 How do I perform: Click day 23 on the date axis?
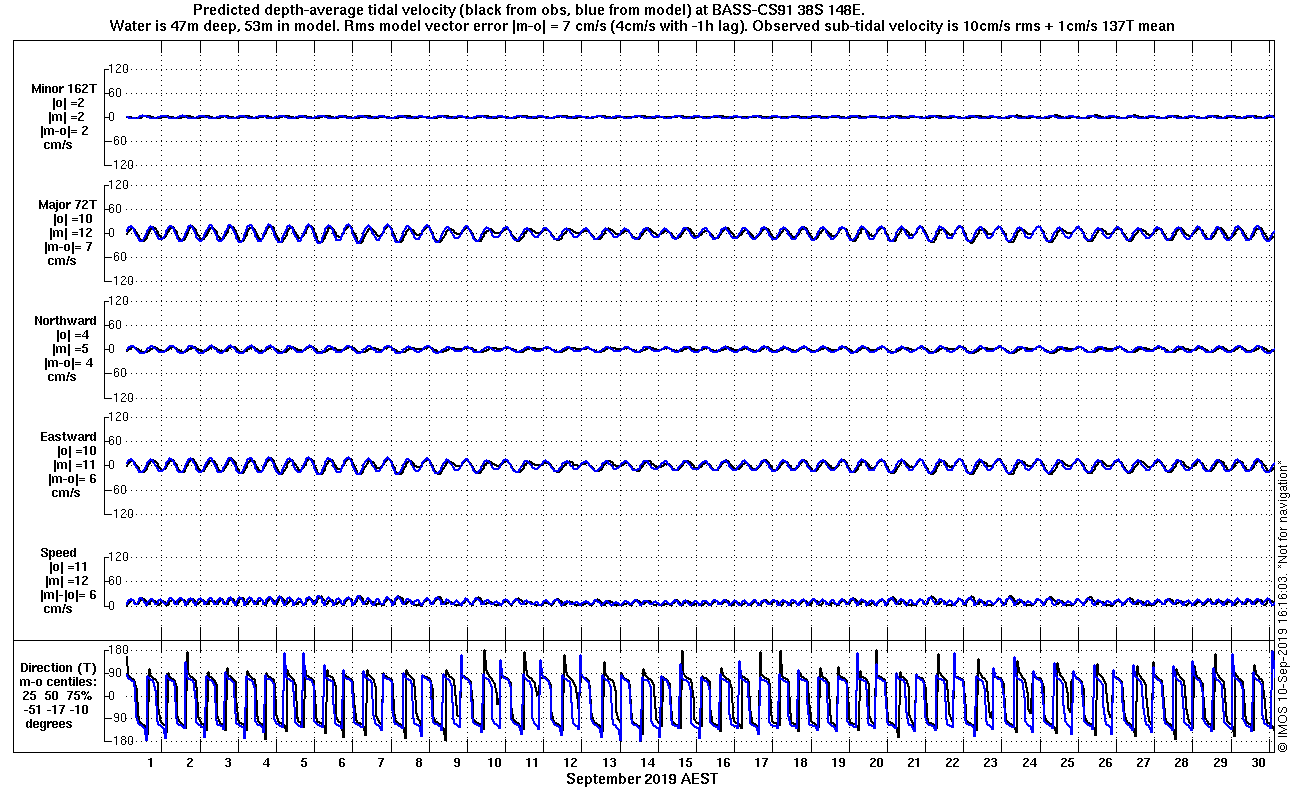tap(990, 763)
